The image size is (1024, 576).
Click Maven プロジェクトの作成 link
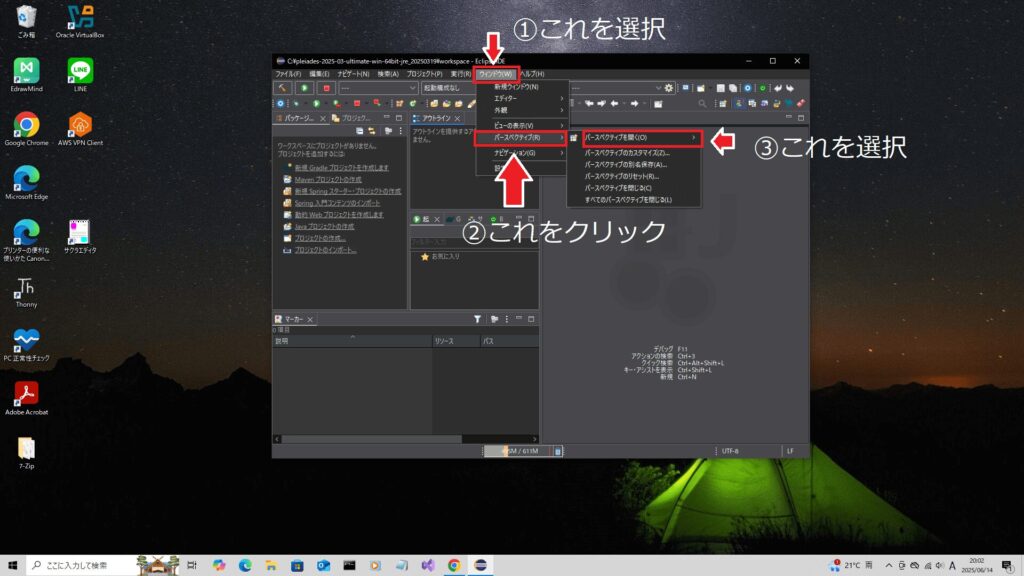pyautogui.click(x=328, y=180)
